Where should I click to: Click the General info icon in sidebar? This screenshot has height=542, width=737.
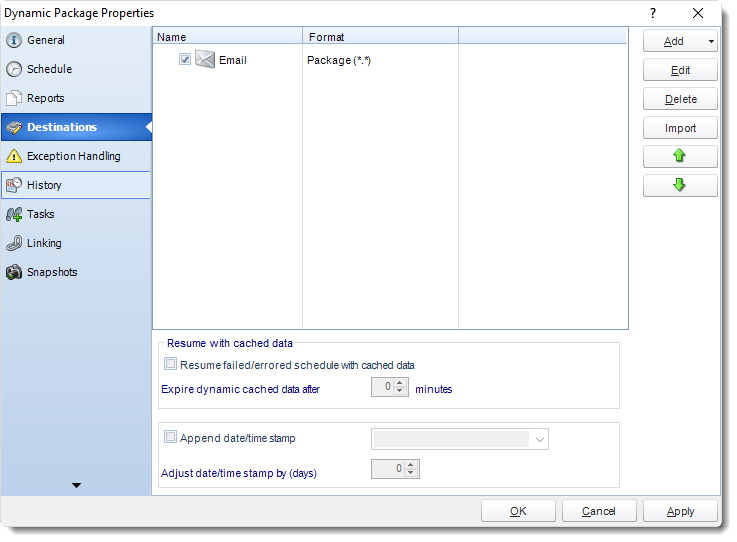point(14,40)
